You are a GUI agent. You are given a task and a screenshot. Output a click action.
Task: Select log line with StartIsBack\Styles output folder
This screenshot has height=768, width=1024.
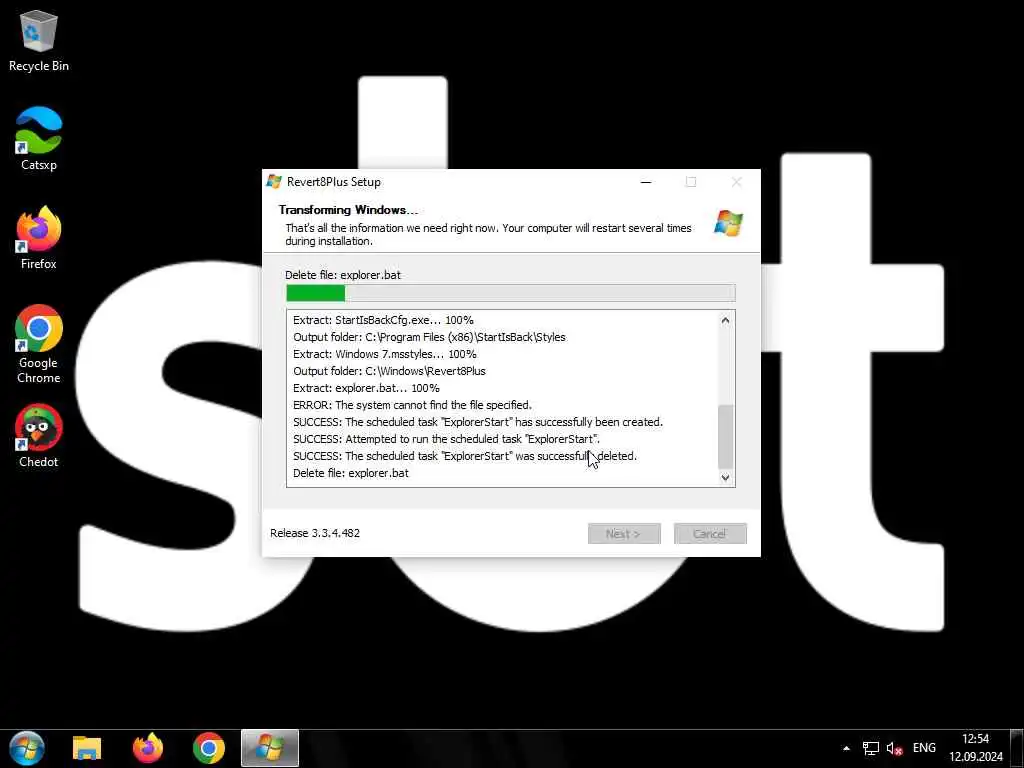tap(429, 337)
